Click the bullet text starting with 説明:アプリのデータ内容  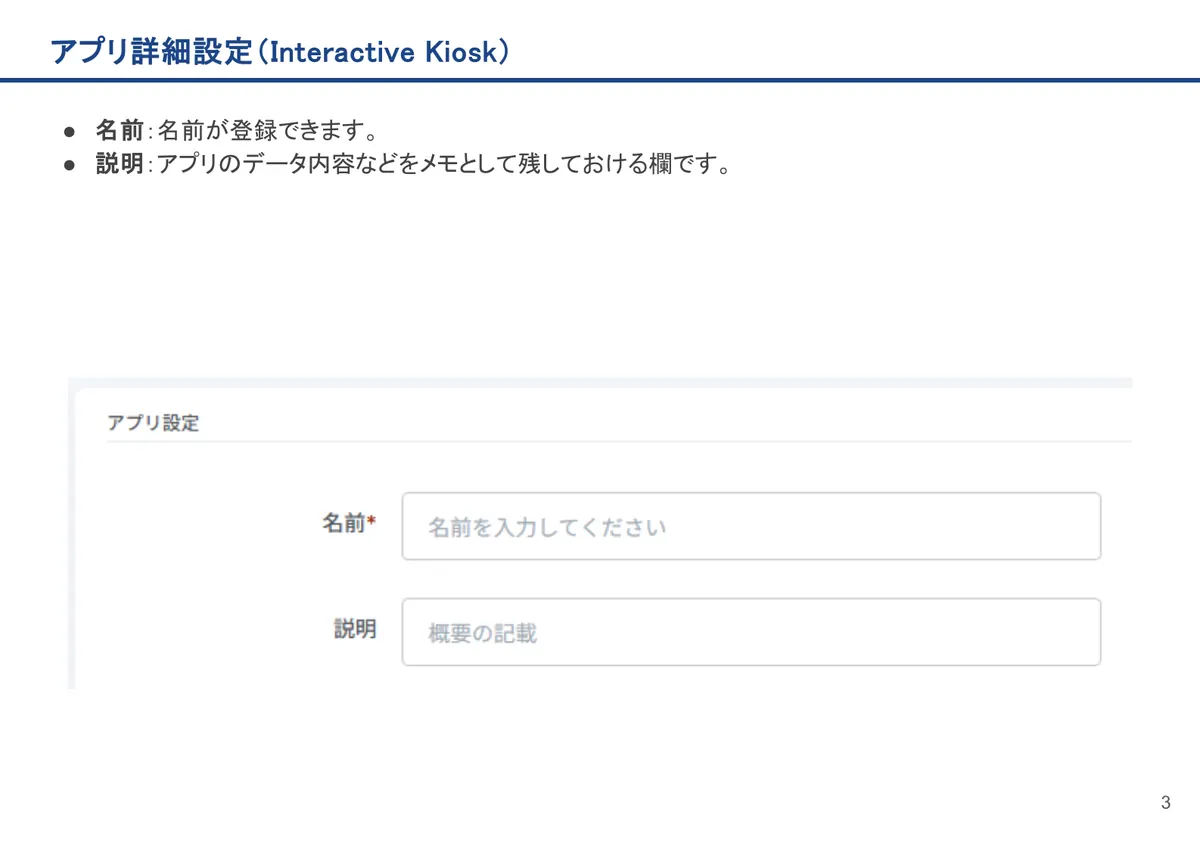(x=413, y=164)
